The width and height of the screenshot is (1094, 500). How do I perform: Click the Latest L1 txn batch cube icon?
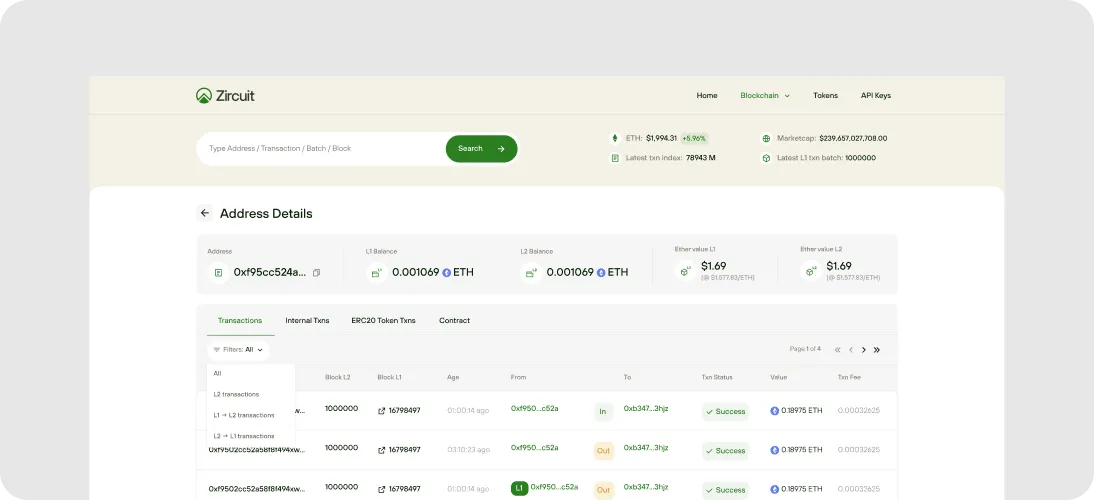[766, 158]
